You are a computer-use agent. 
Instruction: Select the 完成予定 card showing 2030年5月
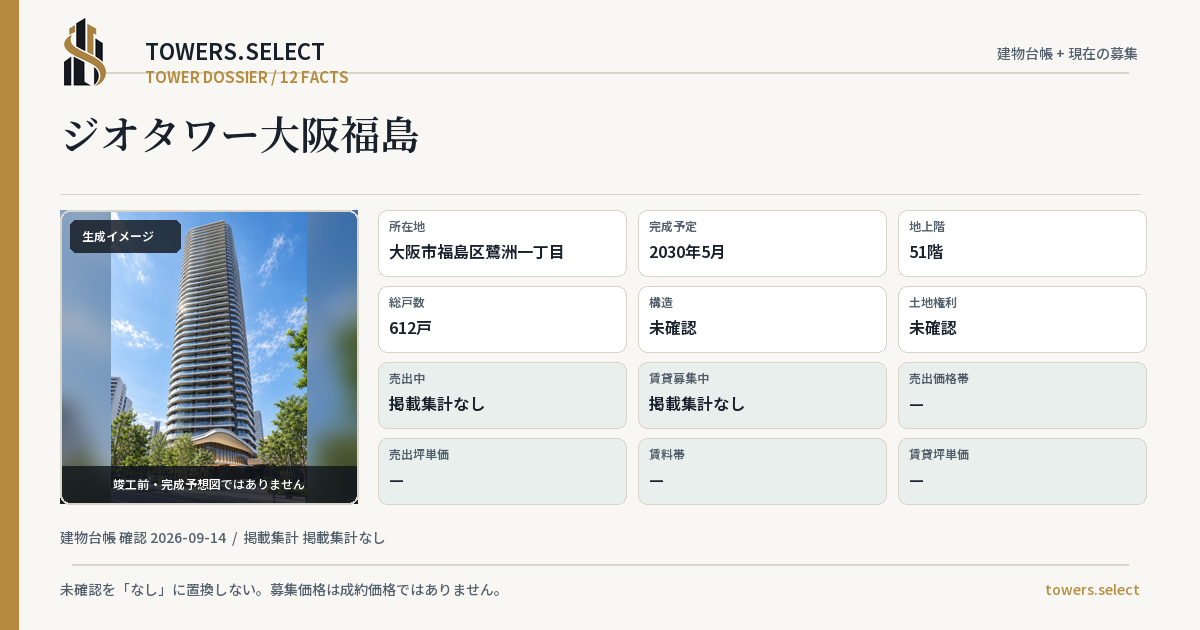[x=762, y=243]
